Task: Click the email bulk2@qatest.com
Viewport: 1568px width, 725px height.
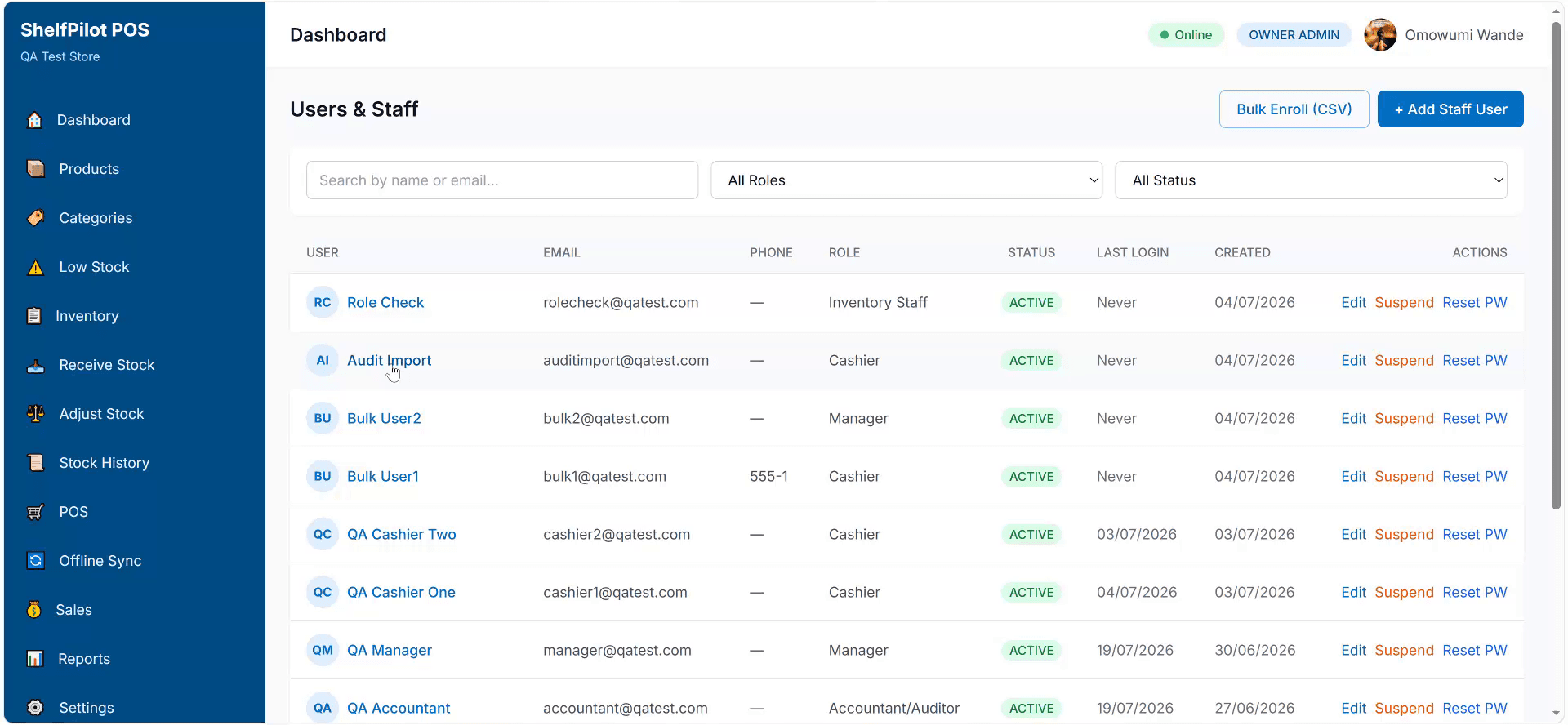Action: tap(606, 418)
